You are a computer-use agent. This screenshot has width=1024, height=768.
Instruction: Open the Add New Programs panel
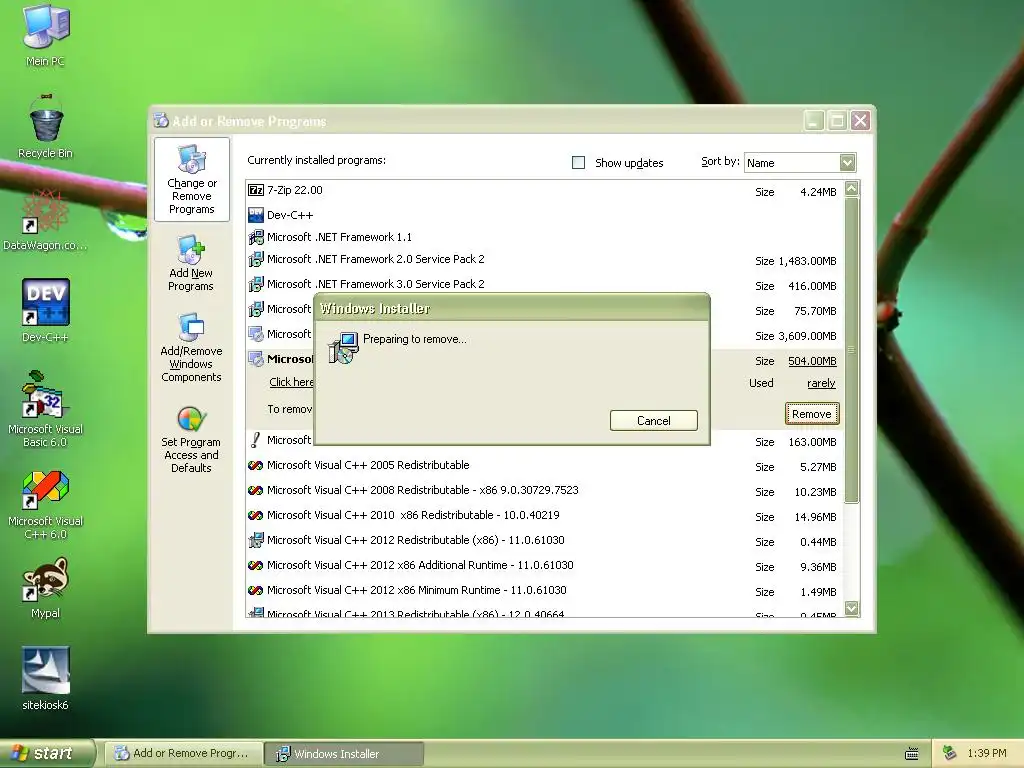click(191, 263)
